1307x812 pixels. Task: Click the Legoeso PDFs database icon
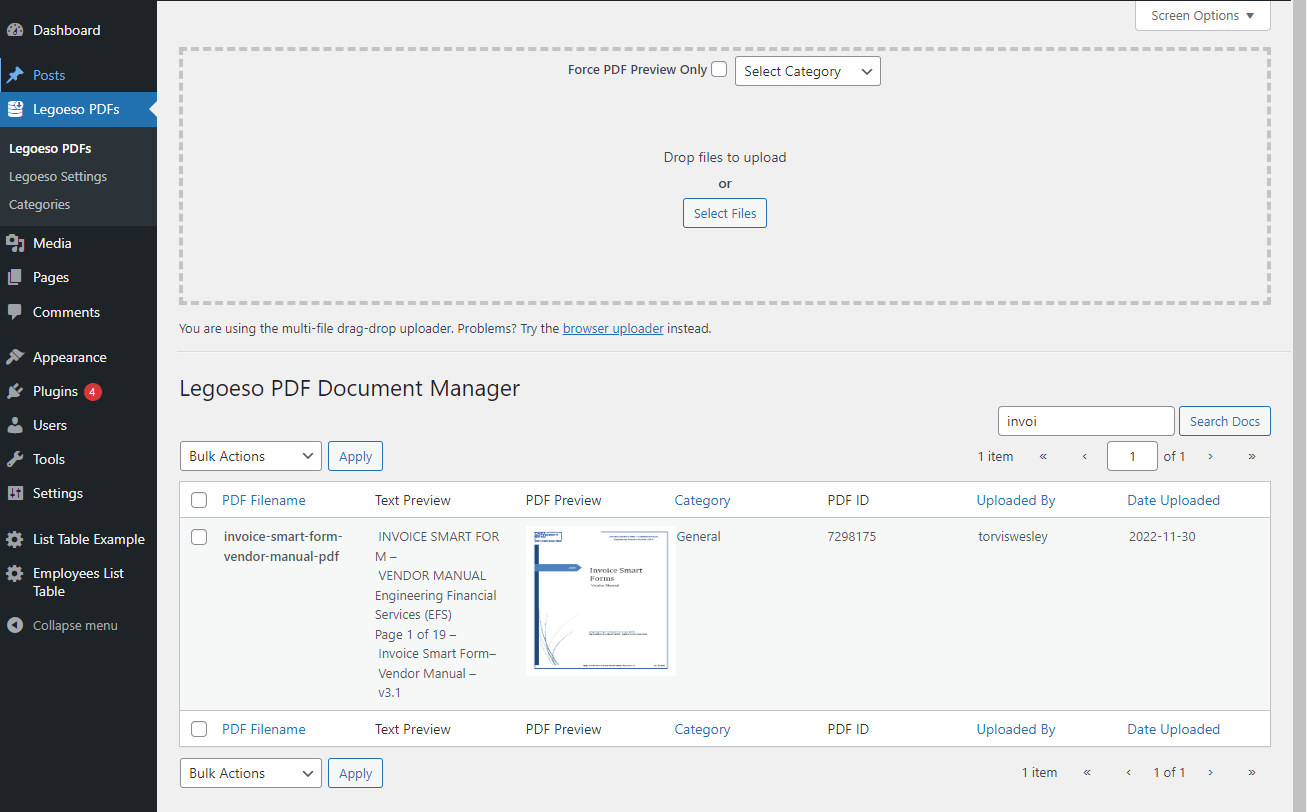click(x=15, y=109)
